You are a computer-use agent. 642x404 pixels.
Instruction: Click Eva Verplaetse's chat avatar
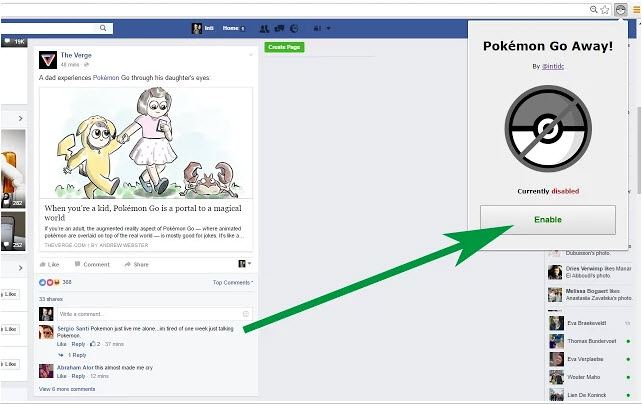pos(556,359)
